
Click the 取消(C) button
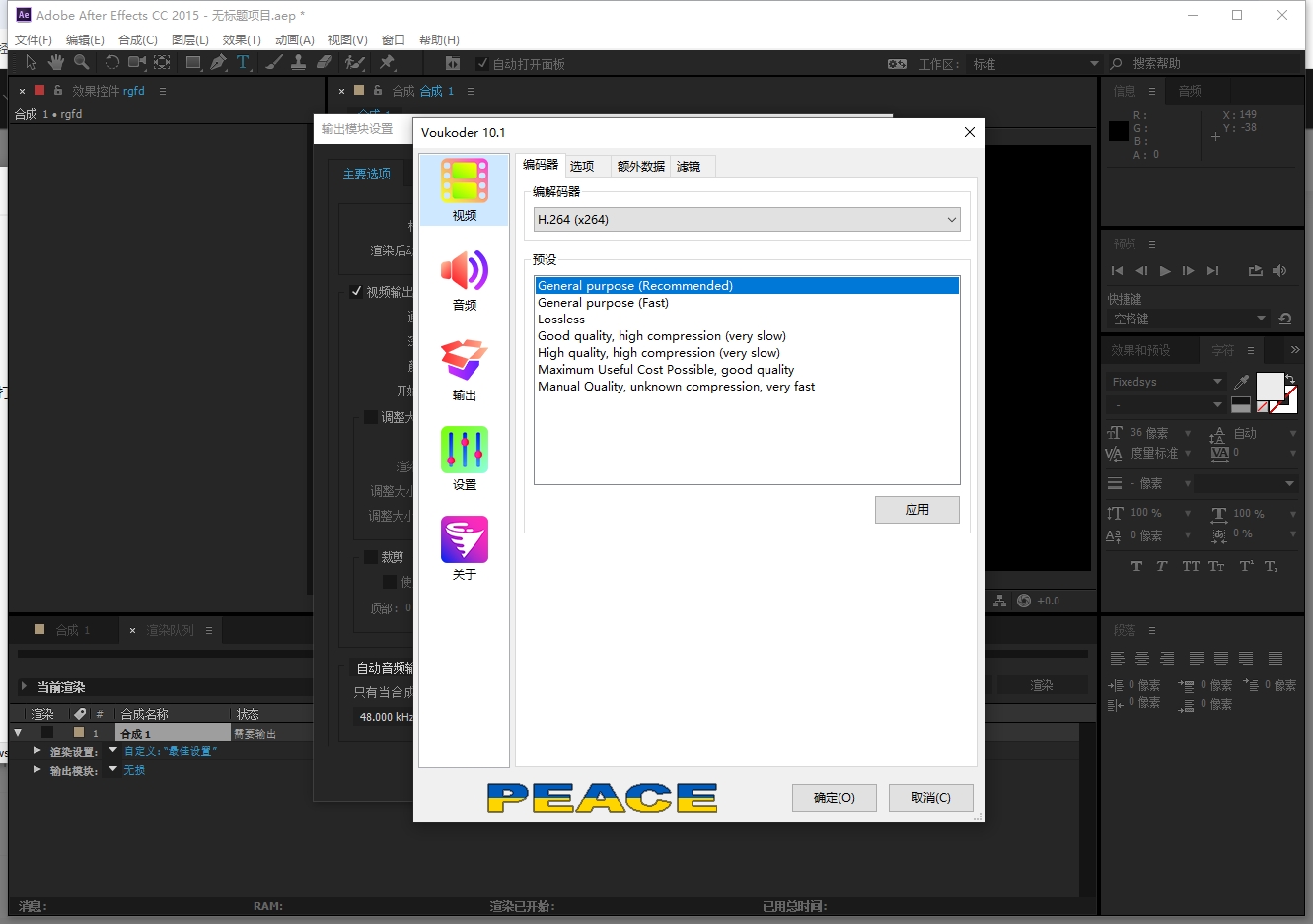(930, 797)
